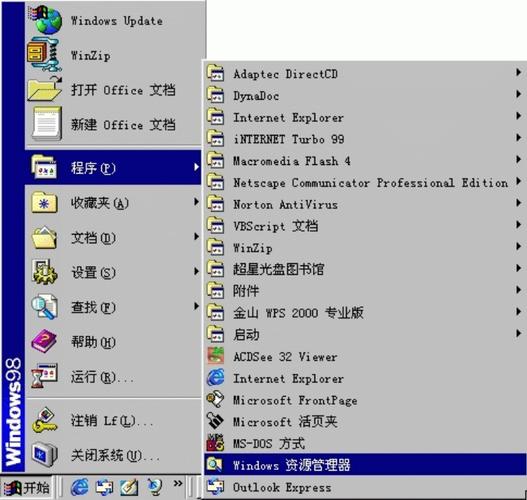Open the 文档(D) menu entry

[x=113, y=238]
